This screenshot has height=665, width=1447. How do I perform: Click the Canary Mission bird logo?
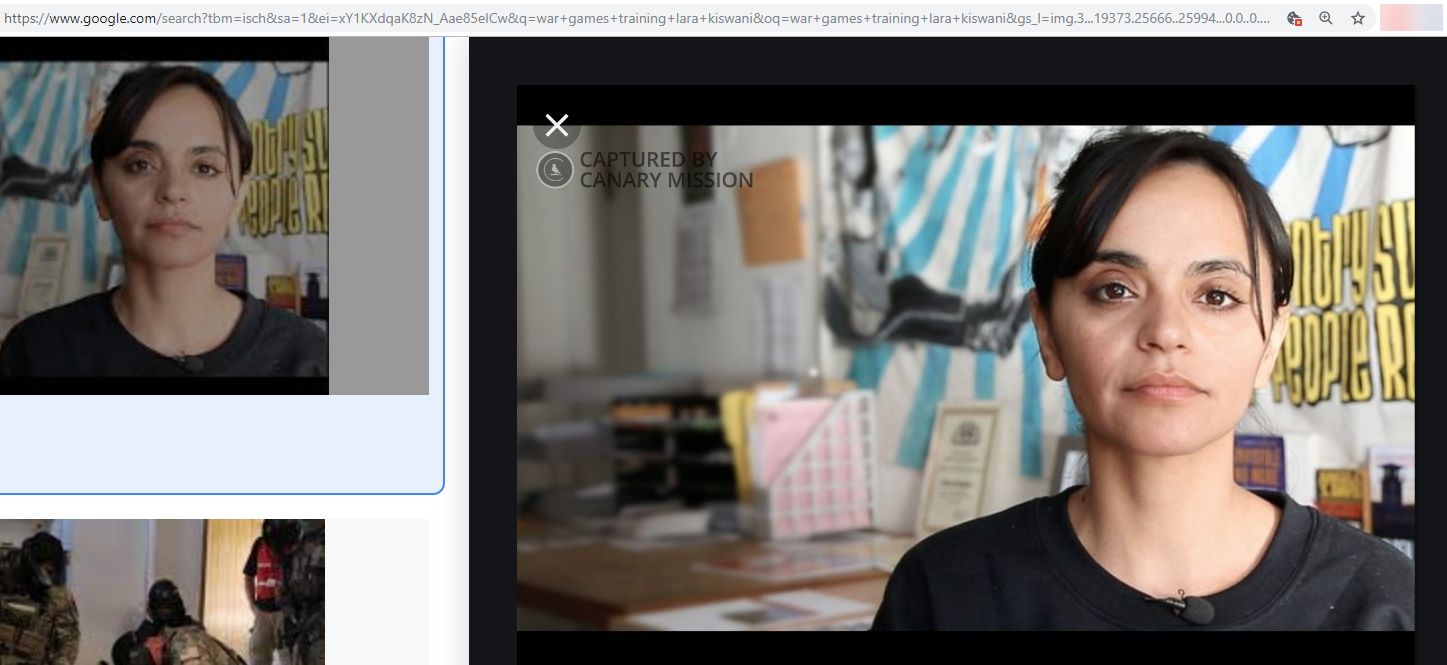pos(555,170)
